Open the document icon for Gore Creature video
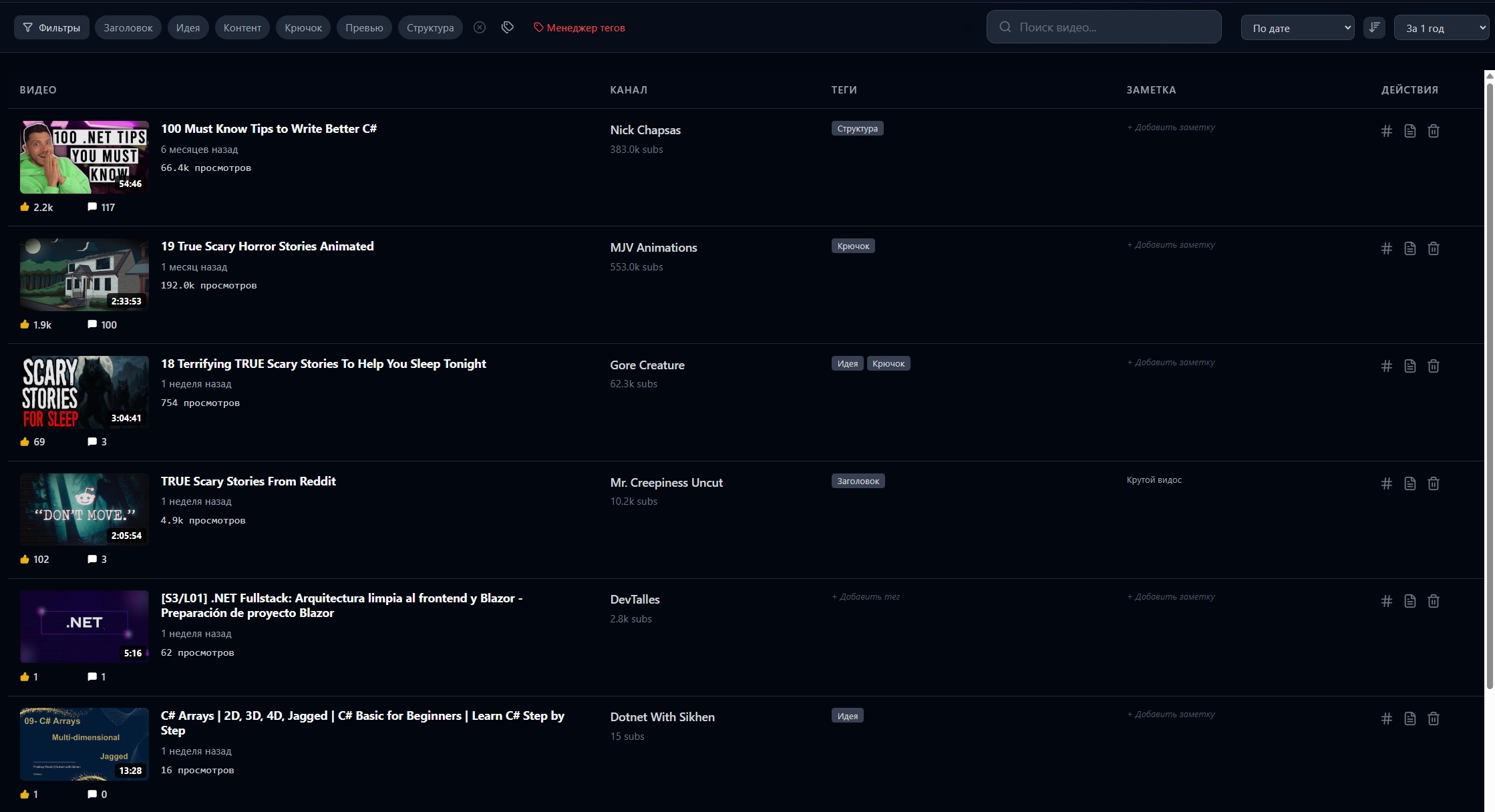This screenshot has width=1495, height=812. (x=1410, y=366)
